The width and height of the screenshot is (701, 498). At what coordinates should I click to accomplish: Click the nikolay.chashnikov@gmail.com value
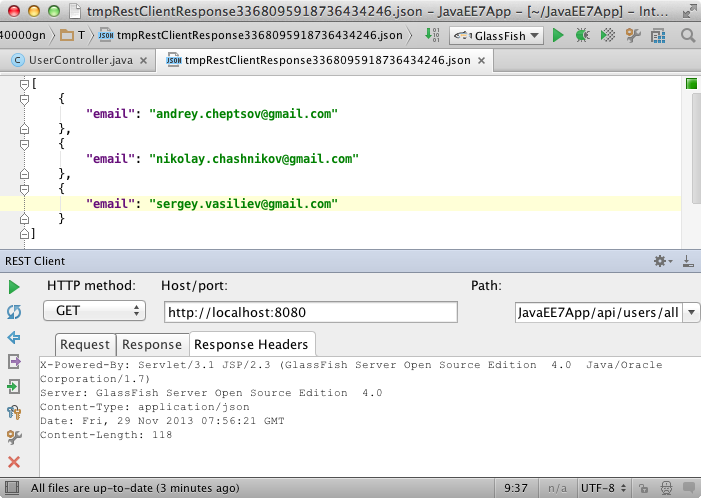point(254,159)
